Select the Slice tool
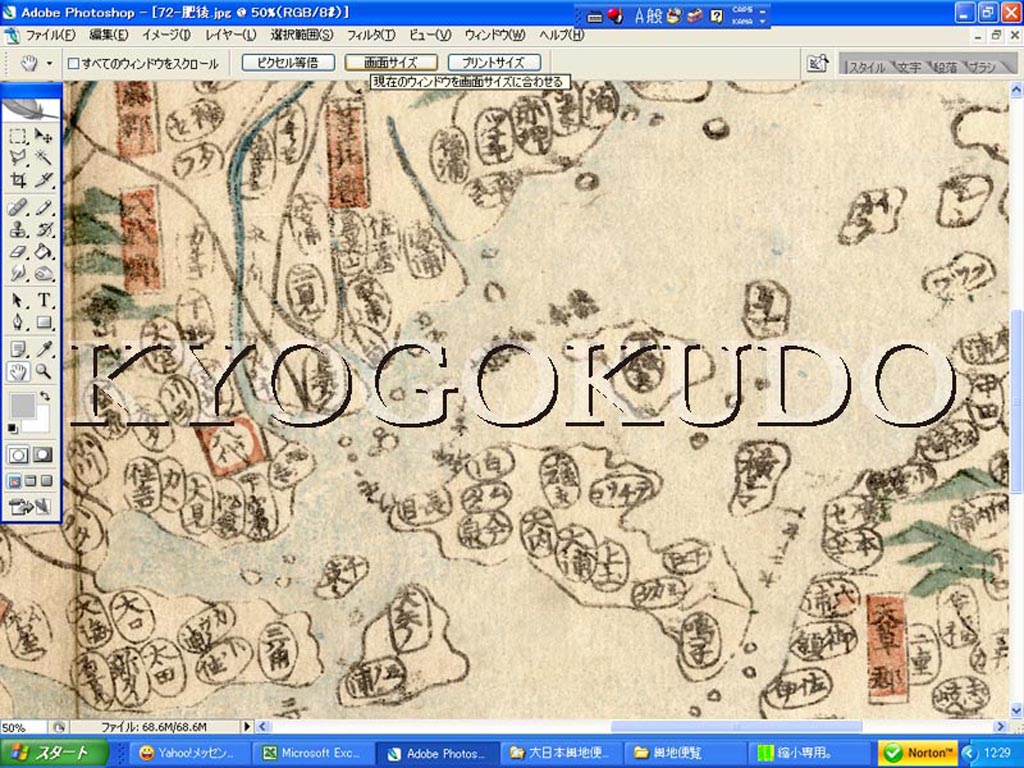The height and width of the screenshot is (768, 1024). coord(44,180)
